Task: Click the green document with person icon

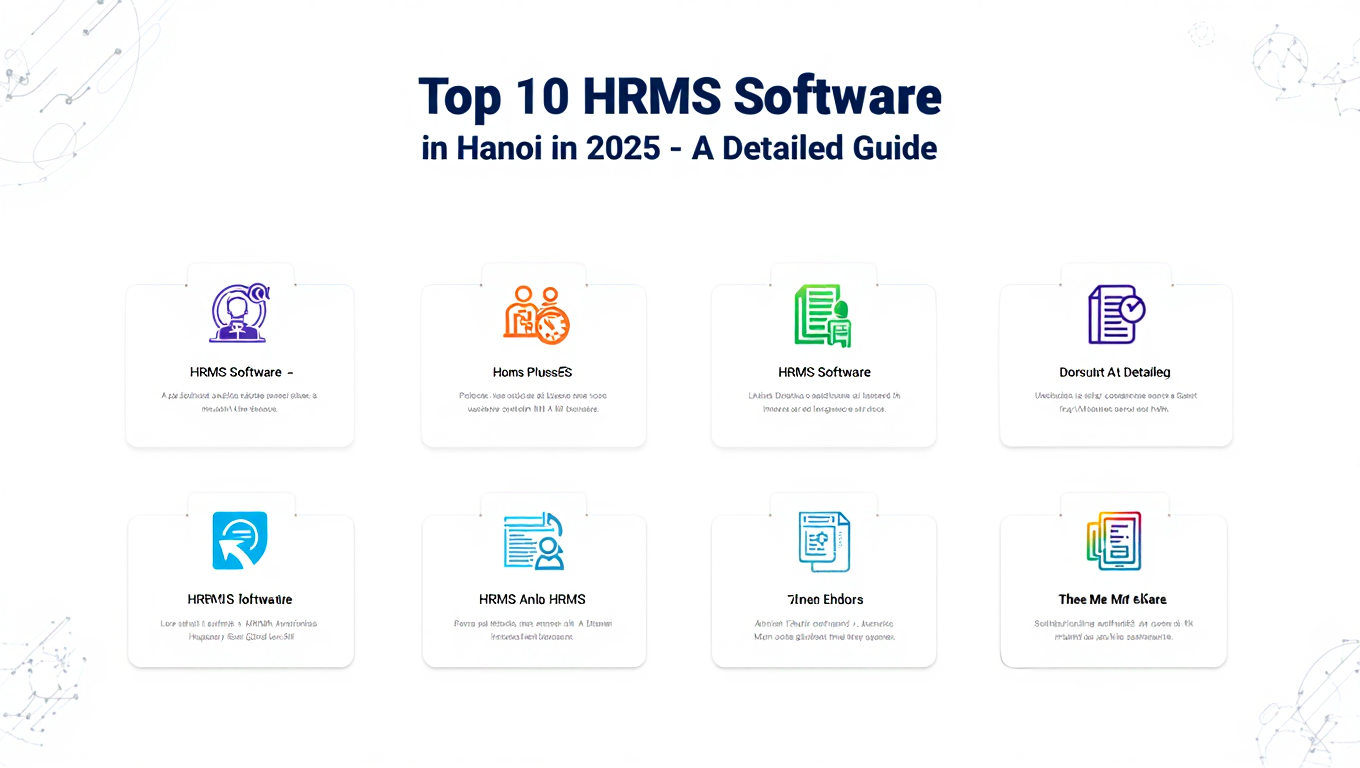Action: point(822,315)
